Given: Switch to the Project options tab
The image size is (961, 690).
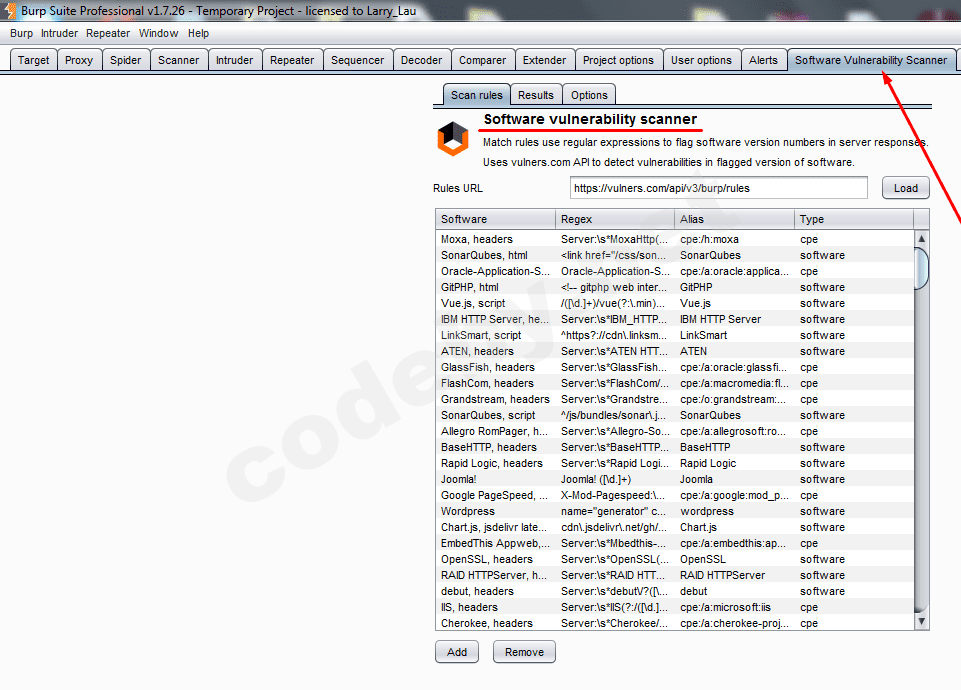Looking at the screenshot, I should coord(618,60).
